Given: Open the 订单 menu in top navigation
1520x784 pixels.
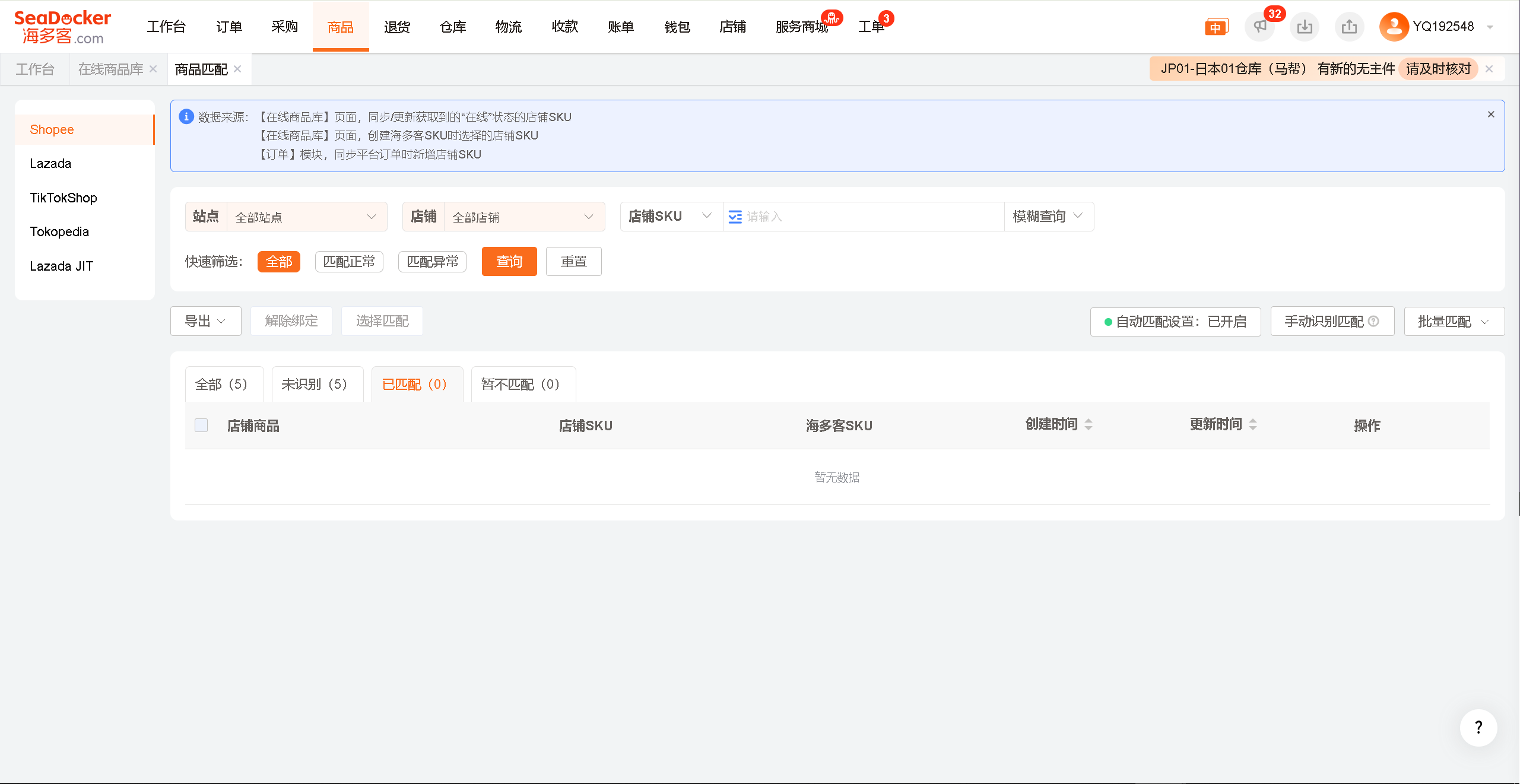Looking at the screenshot, I should [x=229, y=27].
